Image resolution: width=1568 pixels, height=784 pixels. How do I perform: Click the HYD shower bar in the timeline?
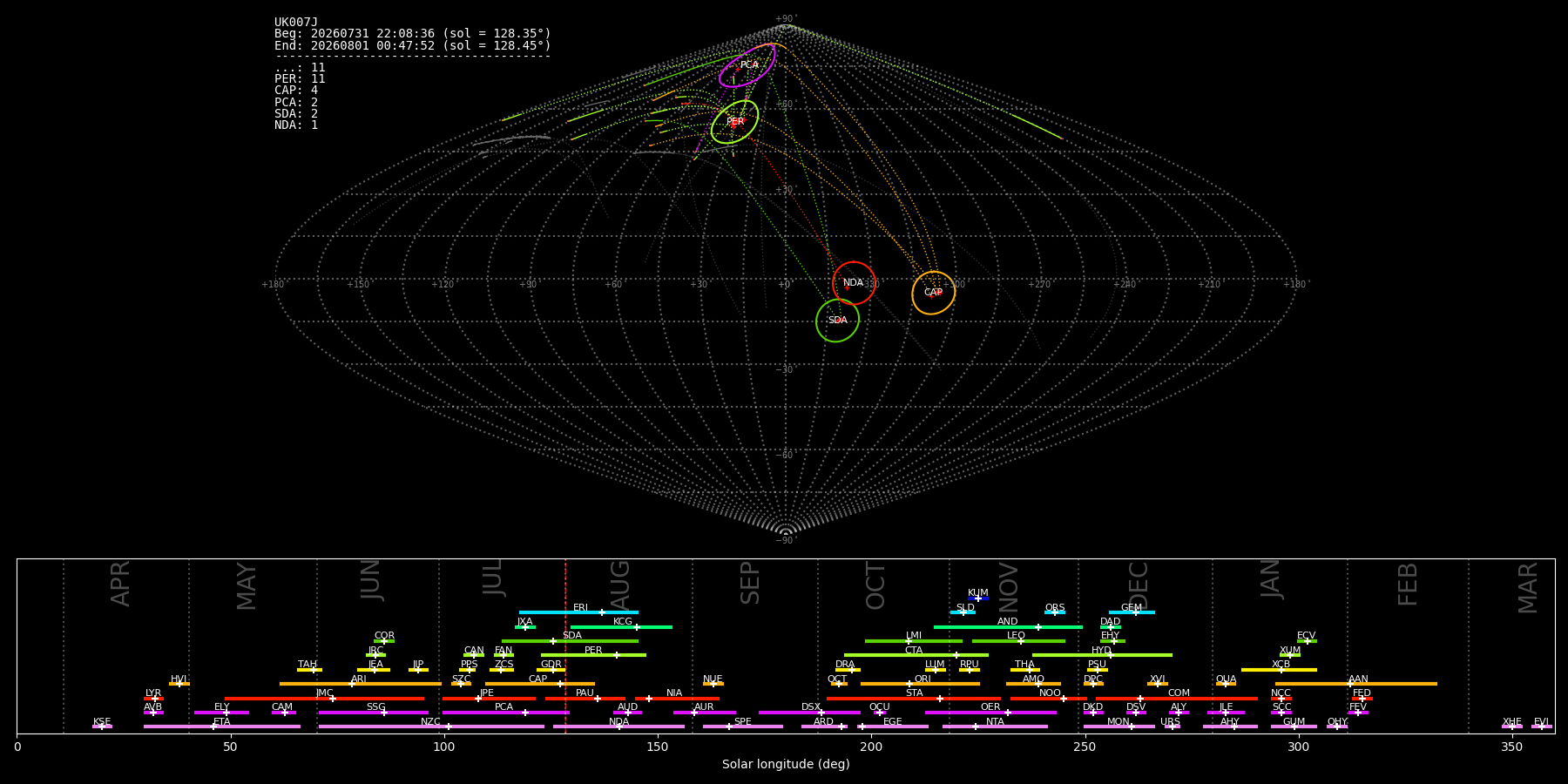(x=1102, y=655)
